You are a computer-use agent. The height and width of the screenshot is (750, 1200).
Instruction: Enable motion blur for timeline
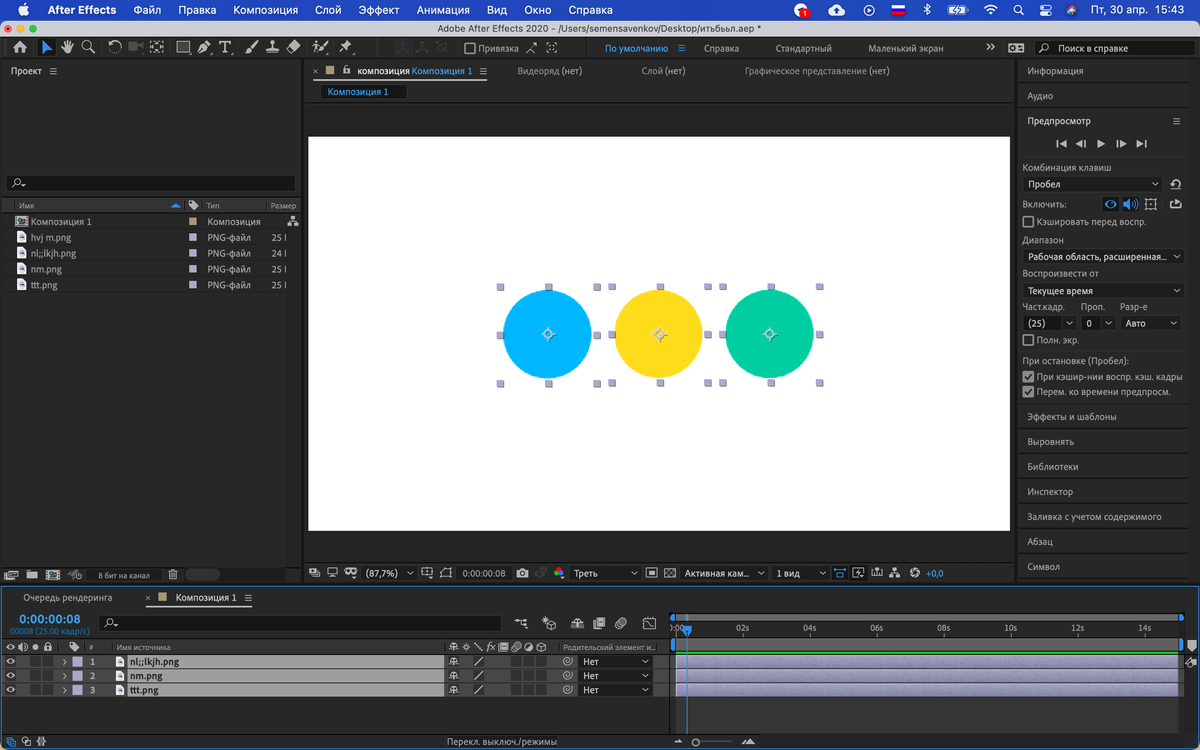point(621,623)
